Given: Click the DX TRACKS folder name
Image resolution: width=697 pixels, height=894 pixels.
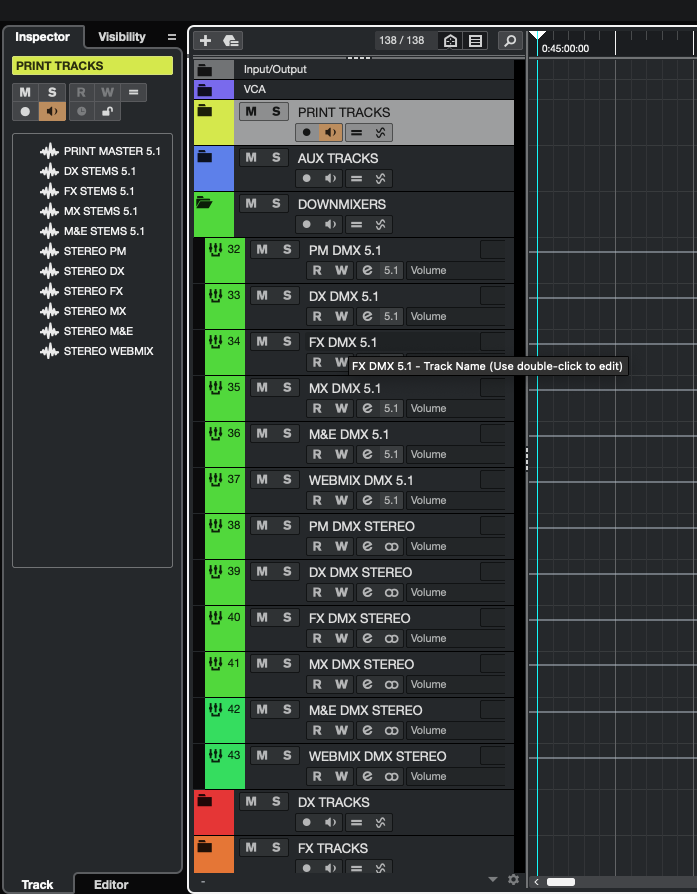Looking at the screenshot, I should pyautogui.click(x=334, y=802).
